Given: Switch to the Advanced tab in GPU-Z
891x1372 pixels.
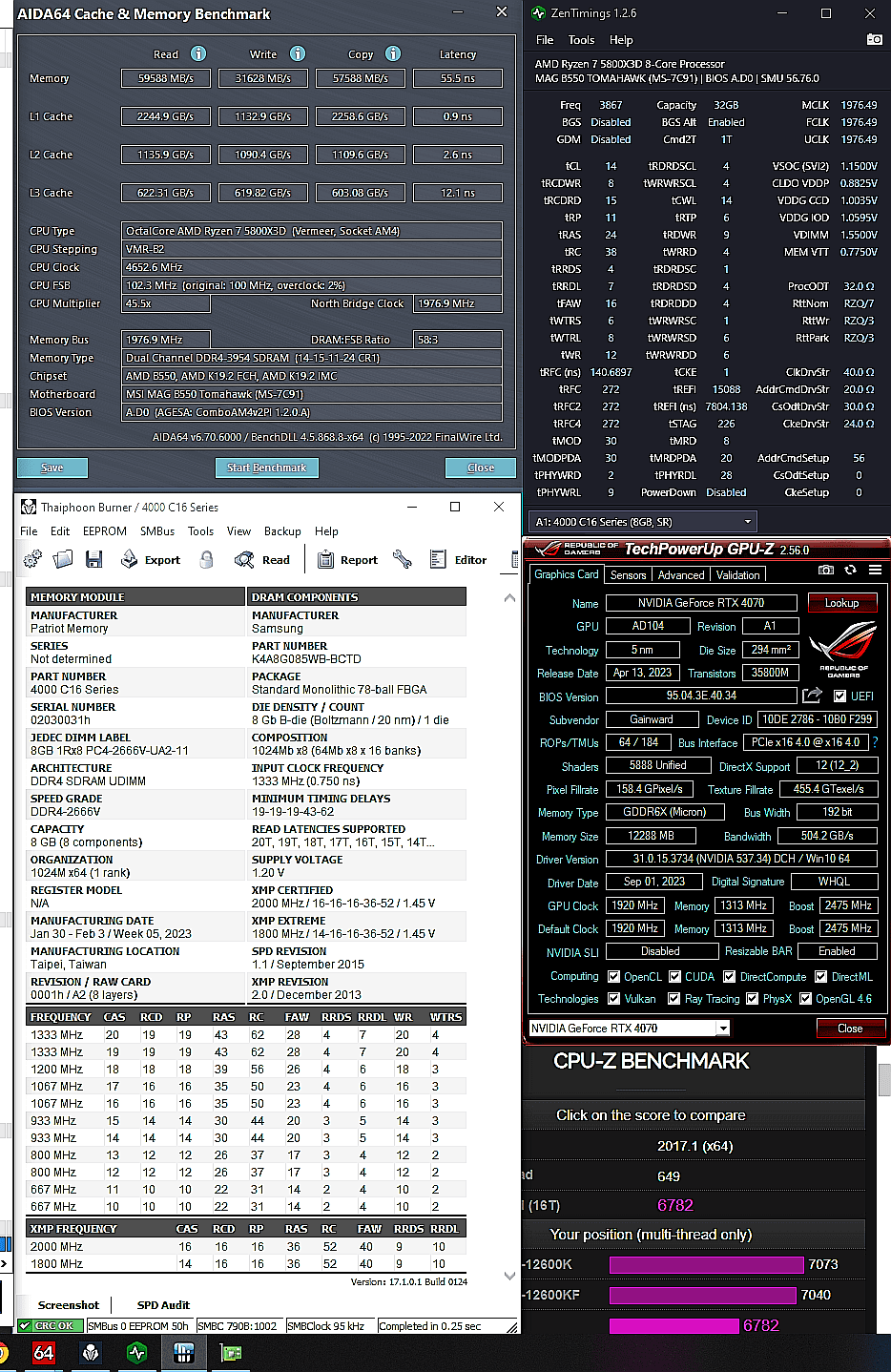Looking at the screenshot, I should pos(681,574).
